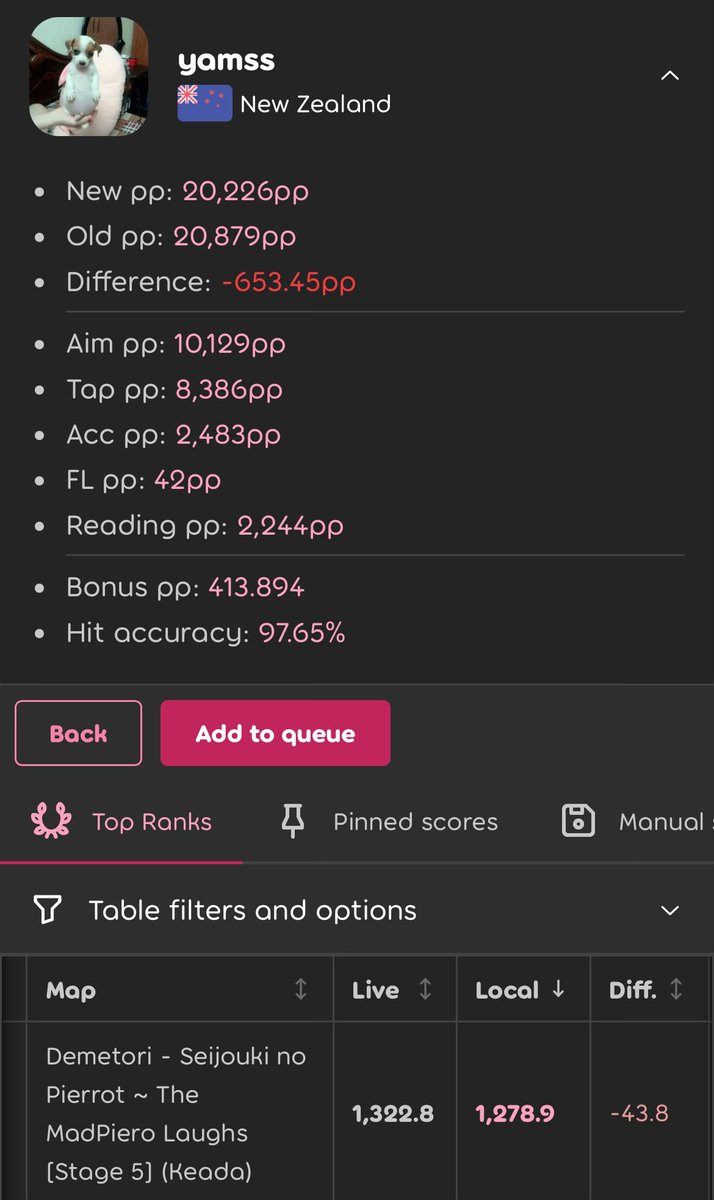
Task: Click the Table filters and options label
Action: 253,910
